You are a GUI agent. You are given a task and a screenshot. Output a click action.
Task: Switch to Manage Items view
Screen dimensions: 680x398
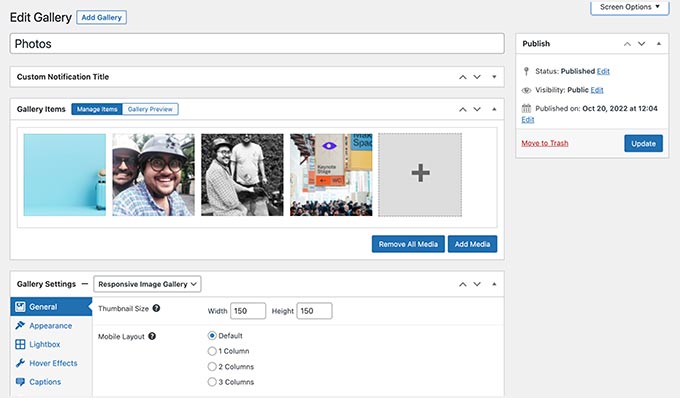[97, 109]
